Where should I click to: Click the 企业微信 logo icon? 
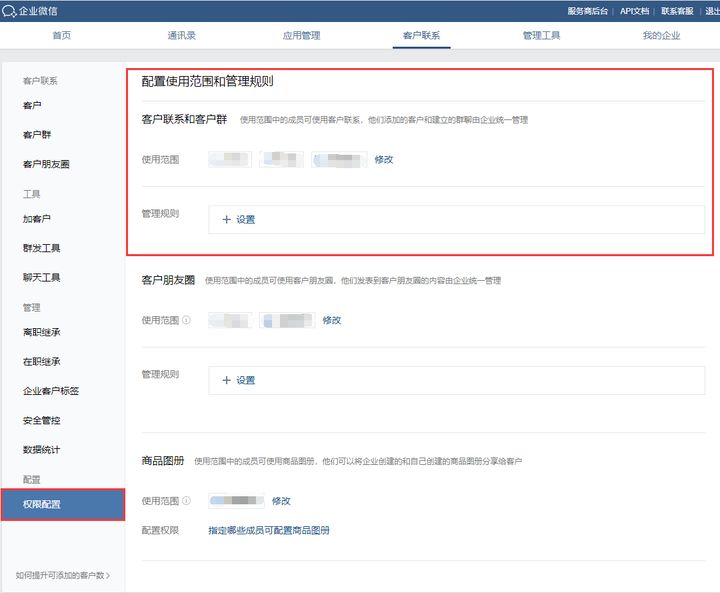9,11
